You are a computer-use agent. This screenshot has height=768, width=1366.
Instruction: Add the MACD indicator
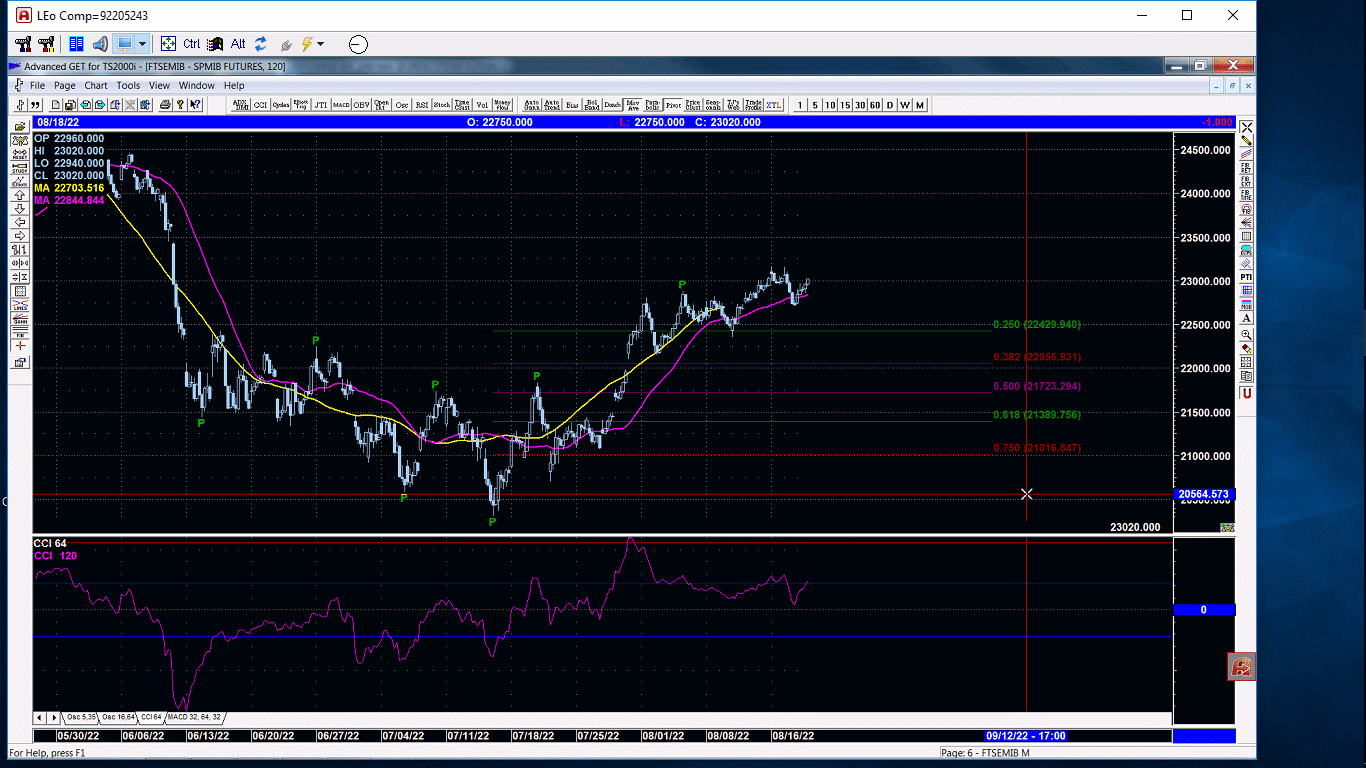coord(340,105)
